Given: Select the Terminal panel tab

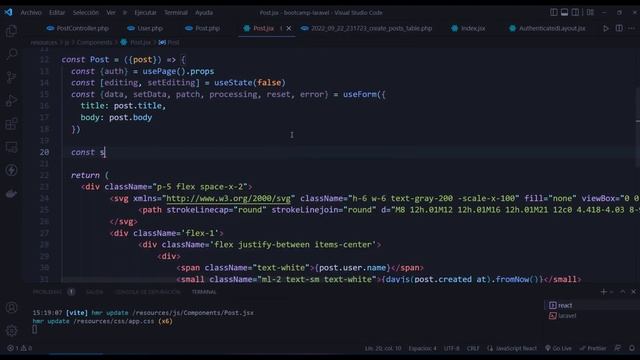Looking at the screenshot, I should (204, 292).
